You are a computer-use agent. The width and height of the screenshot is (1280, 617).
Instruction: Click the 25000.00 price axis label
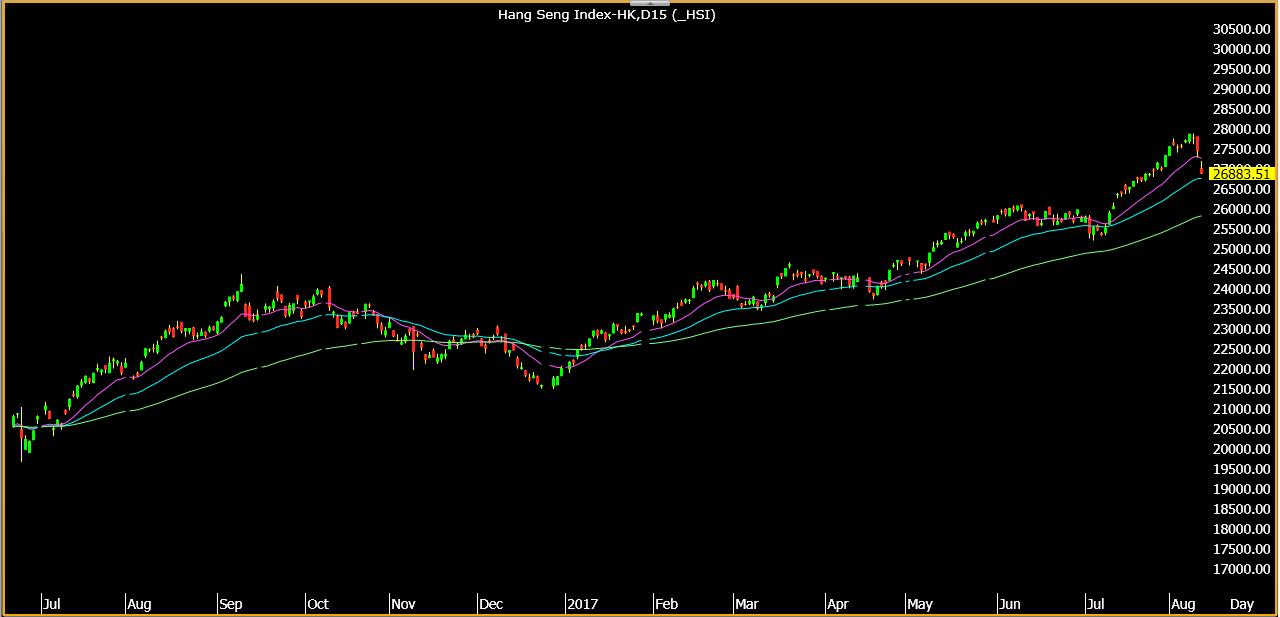(1240, 249)
